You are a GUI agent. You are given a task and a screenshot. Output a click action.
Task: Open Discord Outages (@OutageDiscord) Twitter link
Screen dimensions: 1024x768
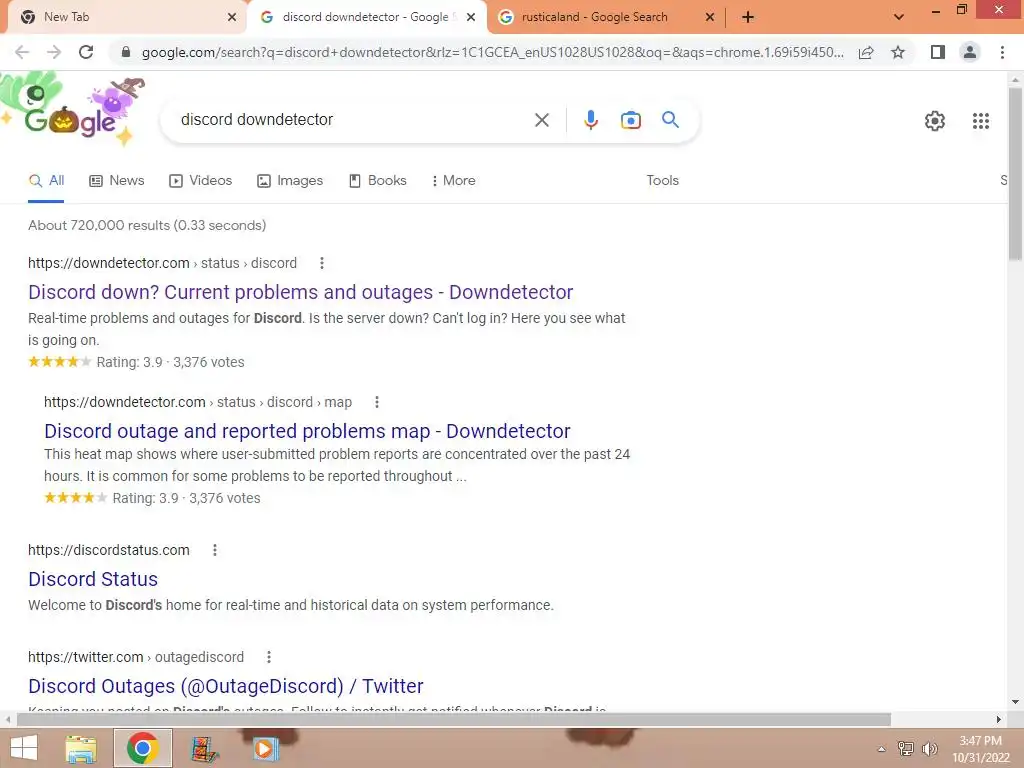point(226,686)
